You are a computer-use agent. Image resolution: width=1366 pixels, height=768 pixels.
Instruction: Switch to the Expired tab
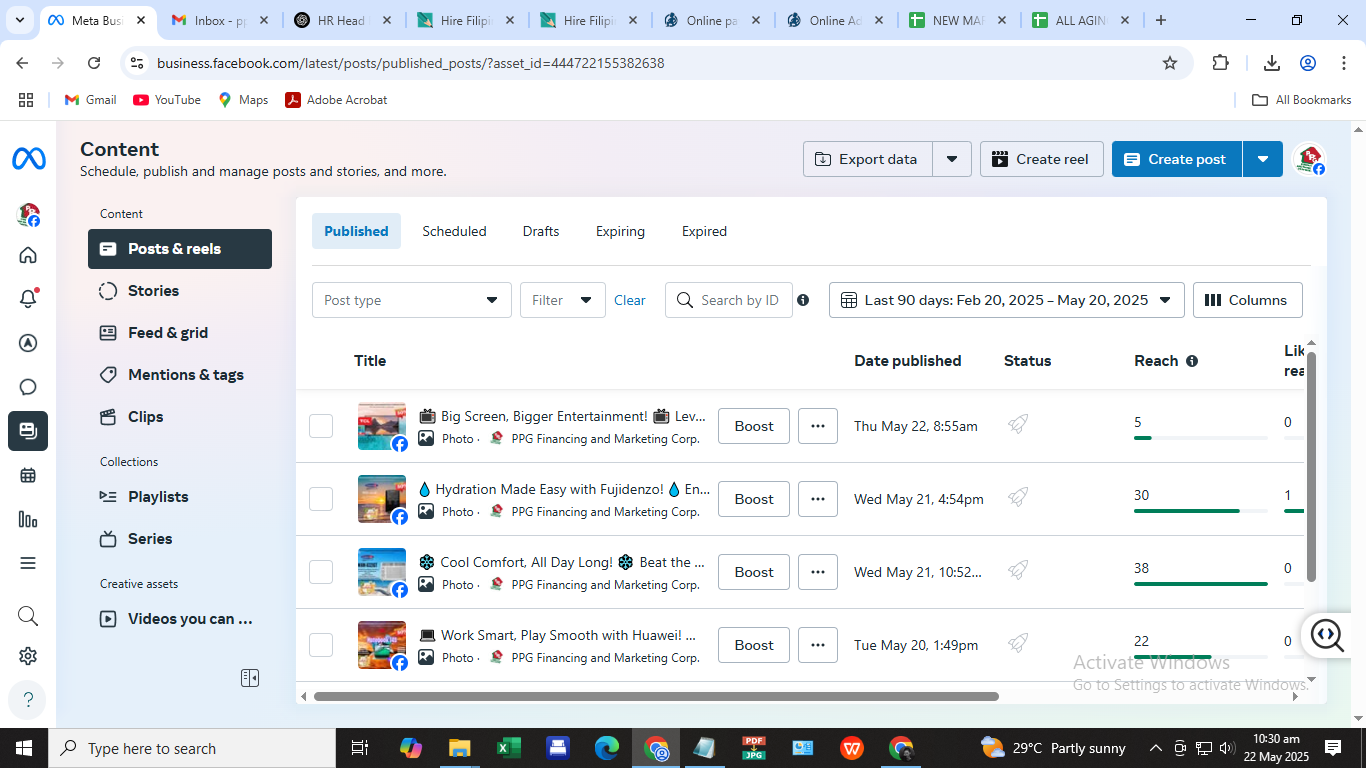tap(704, 231)
